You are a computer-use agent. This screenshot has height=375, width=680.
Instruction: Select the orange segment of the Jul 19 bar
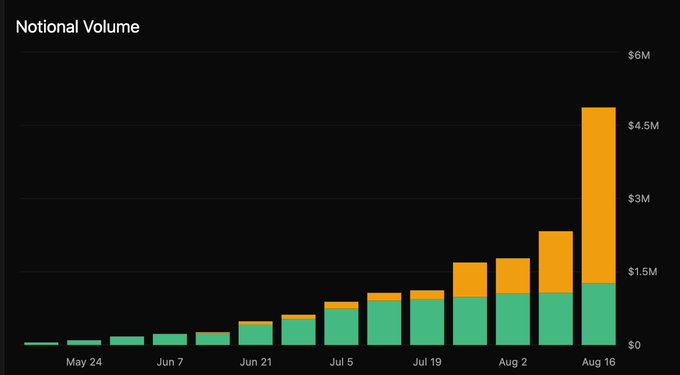[x=427, y=295]
